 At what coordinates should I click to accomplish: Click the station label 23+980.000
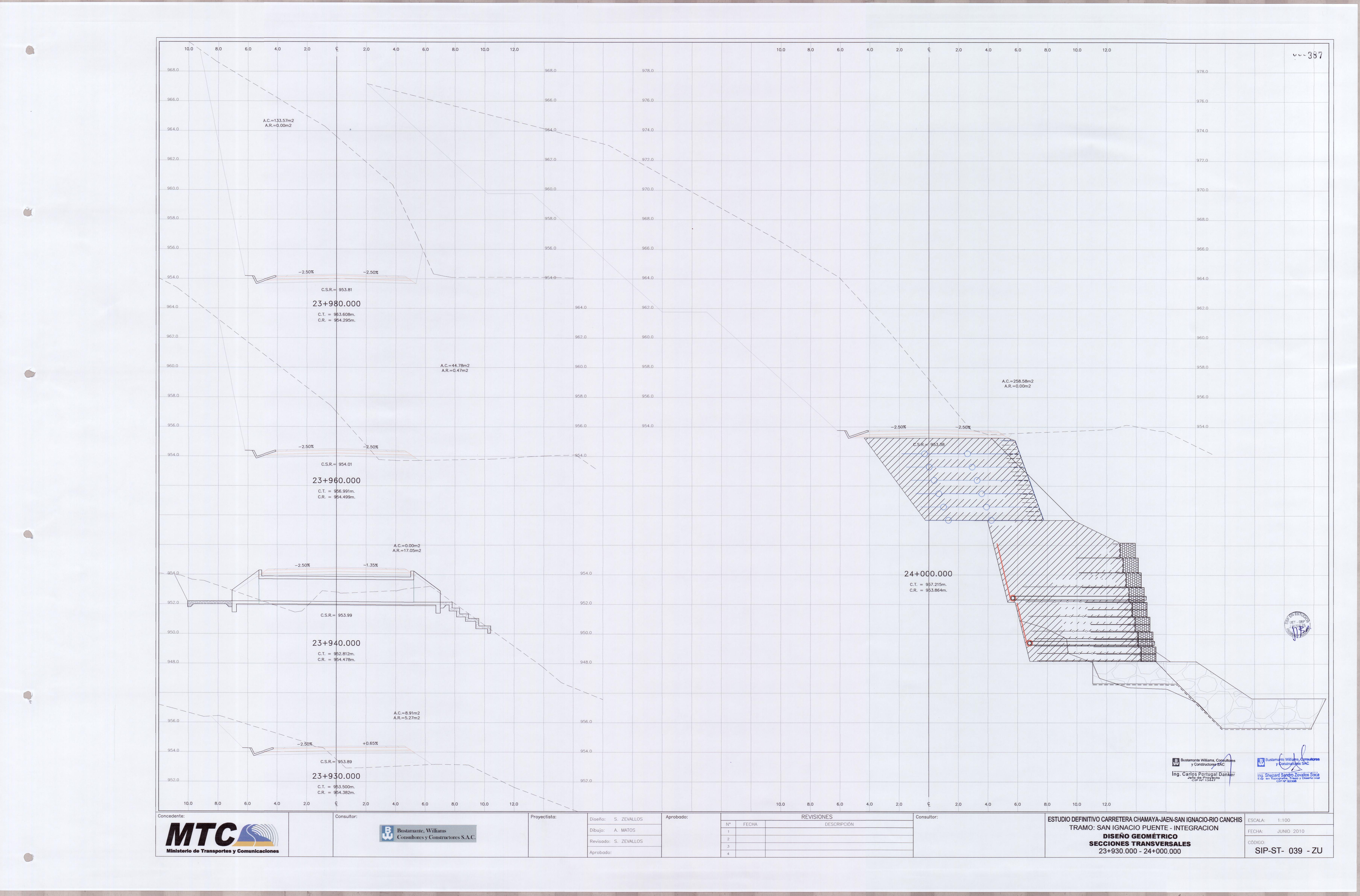click(336, 304)
